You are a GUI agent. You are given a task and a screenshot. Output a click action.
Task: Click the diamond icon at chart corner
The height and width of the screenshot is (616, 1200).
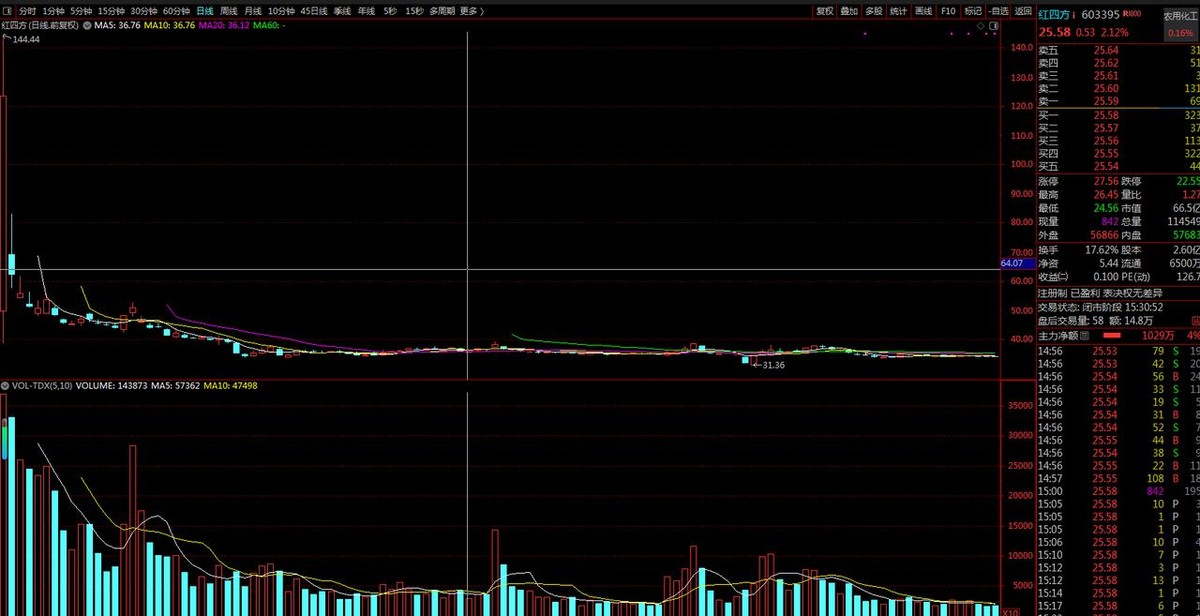[x=980, y=24]
